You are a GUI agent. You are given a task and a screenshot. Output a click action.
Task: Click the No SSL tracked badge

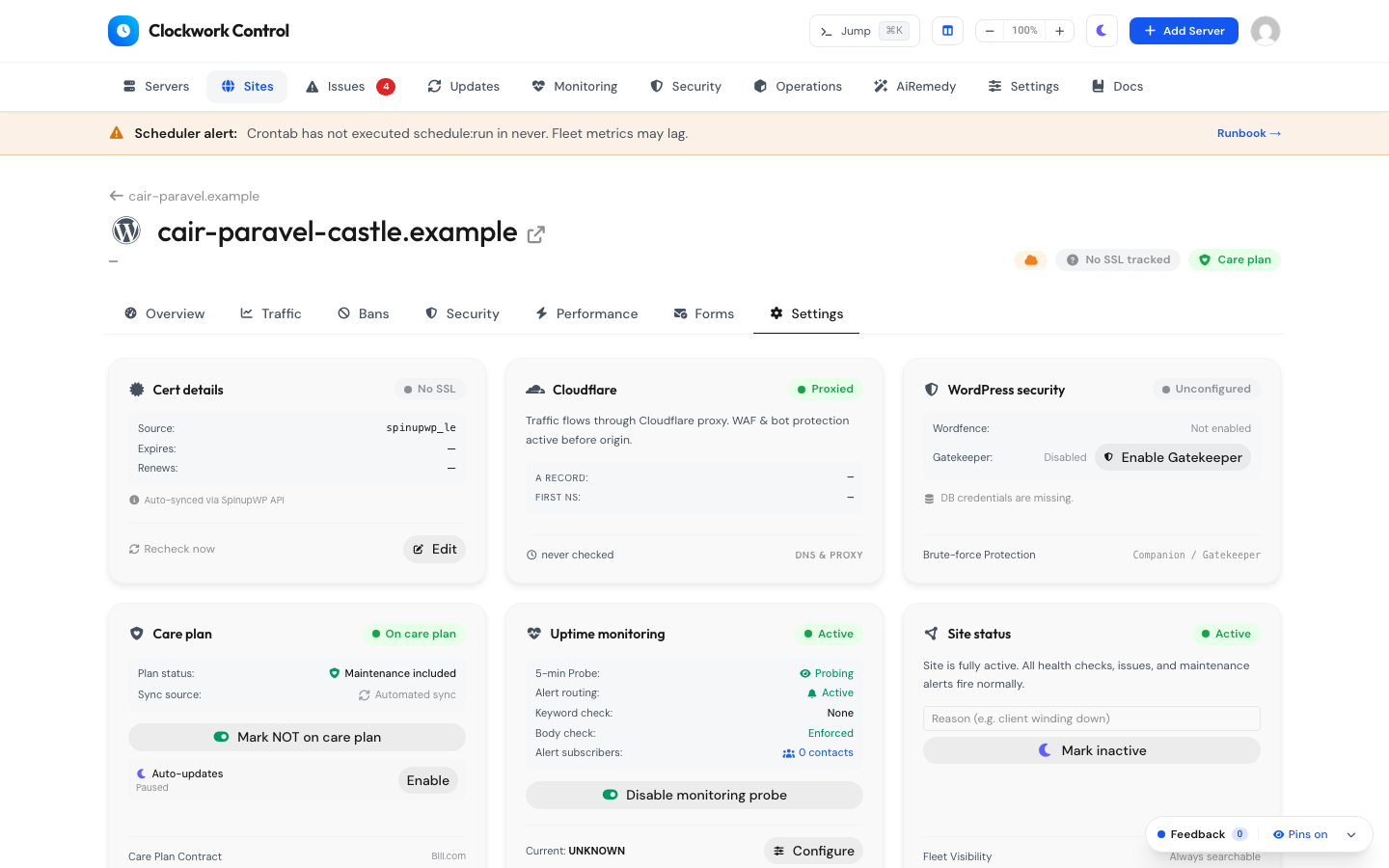point(1118,259)
